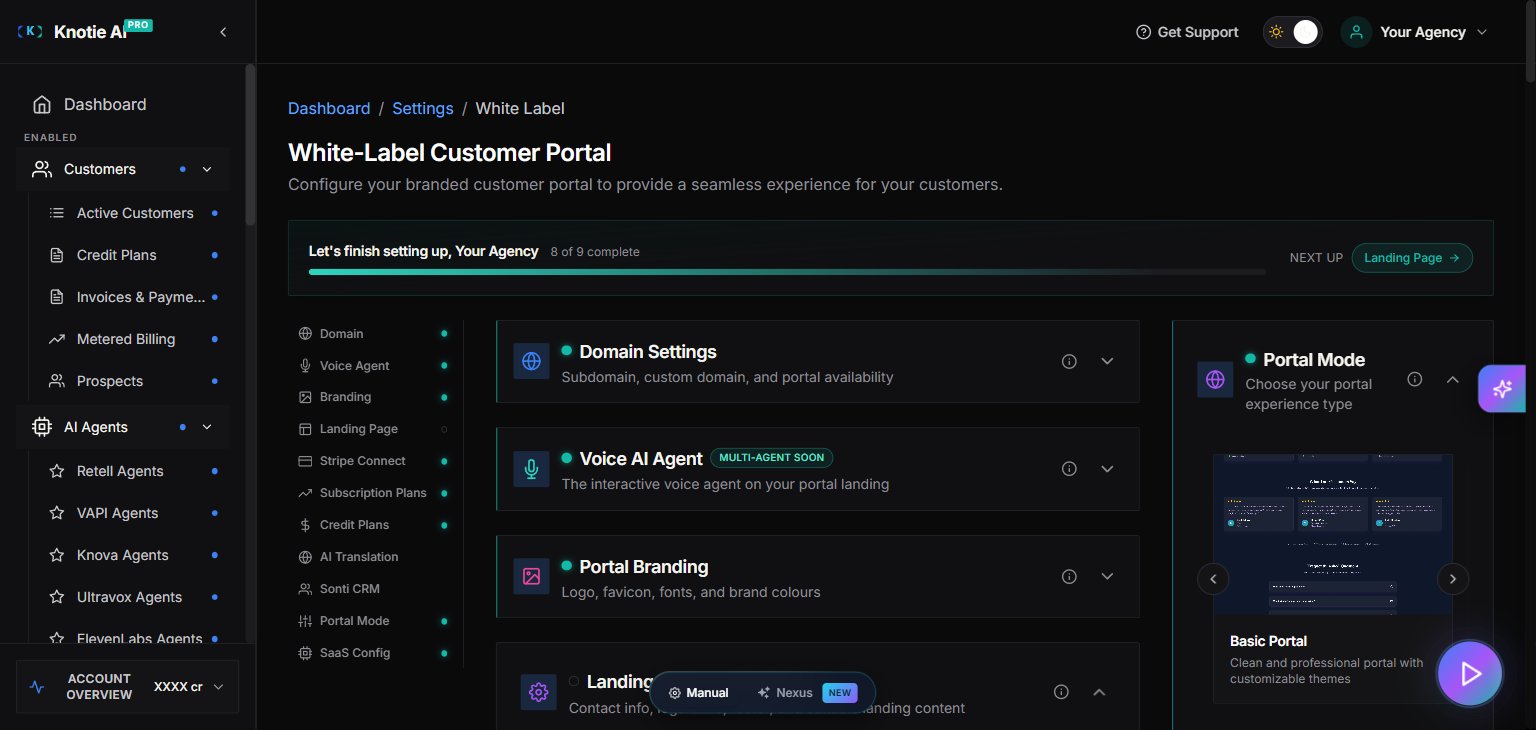Click the Domain Settings globe icon
Image resolution: width=1536 pixels, height=730 pixels.
coord(531,361)
